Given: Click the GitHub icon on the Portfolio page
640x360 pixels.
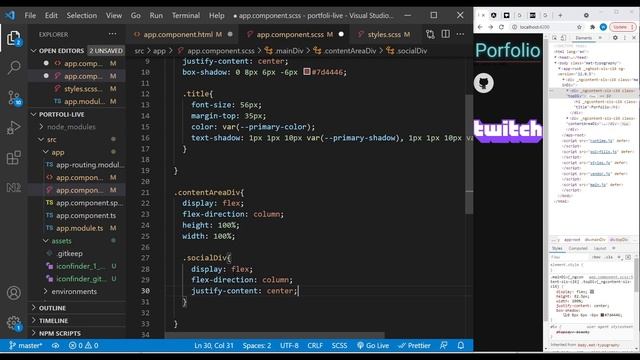Looking at the screenshot, I should (x=484, y=83).
